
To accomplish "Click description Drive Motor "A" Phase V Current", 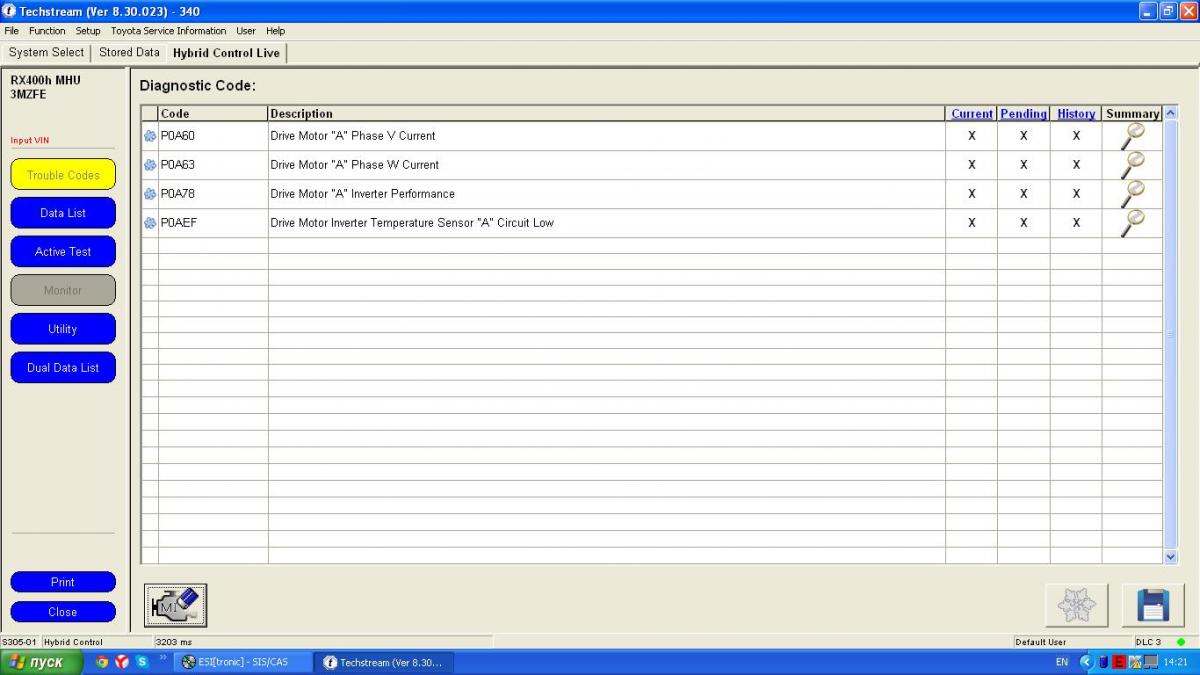I will [x=353, y=136].
